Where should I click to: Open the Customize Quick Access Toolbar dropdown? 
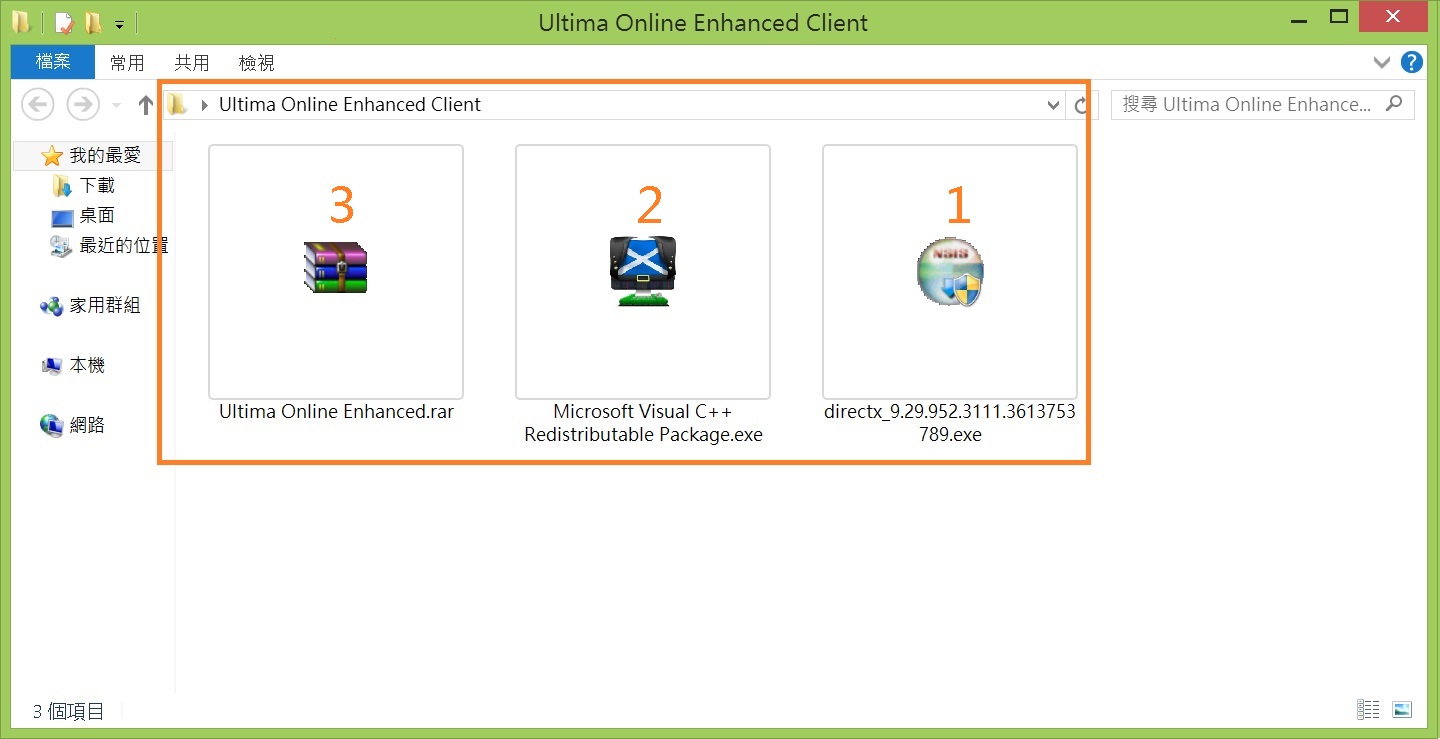point(119,23)
